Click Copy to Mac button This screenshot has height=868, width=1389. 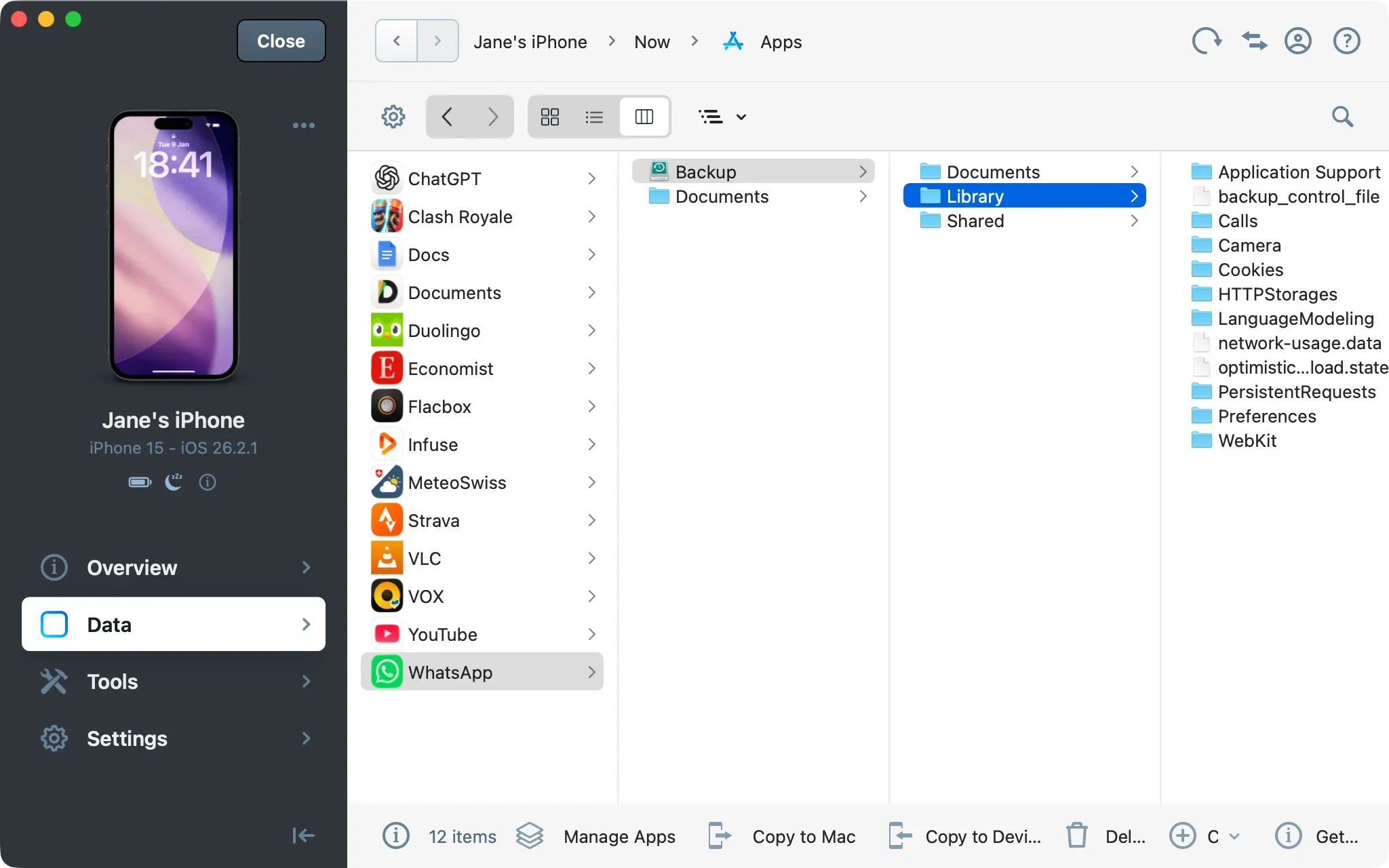[781, 836]
